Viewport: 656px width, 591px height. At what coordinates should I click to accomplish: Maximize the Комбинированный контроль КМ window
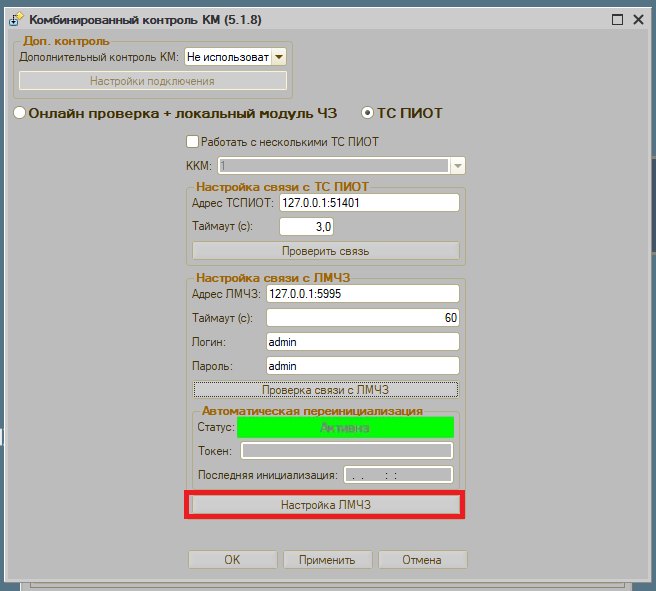click(x=617, y=20)
